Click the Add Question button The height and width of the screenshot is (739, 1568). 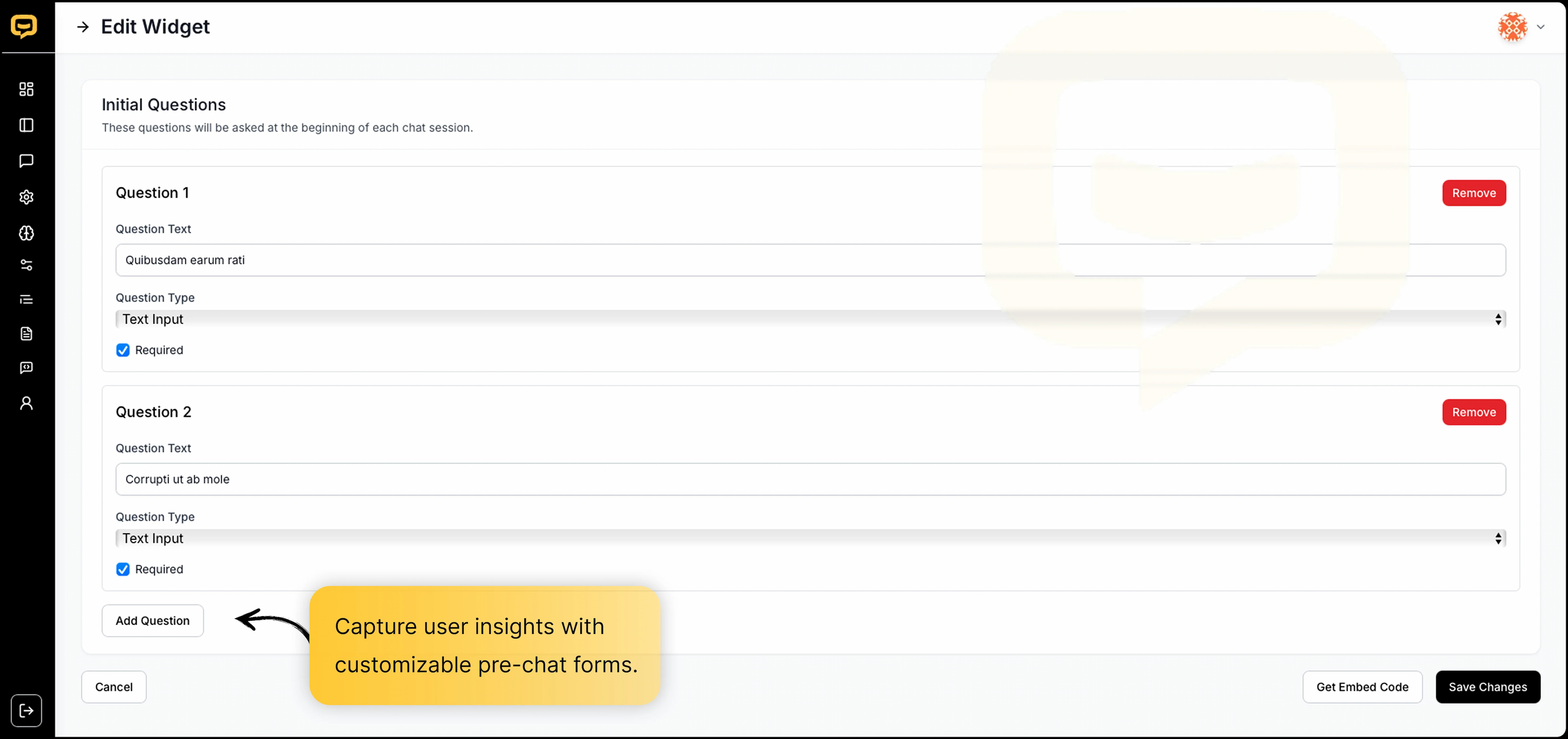click(153, 621)
